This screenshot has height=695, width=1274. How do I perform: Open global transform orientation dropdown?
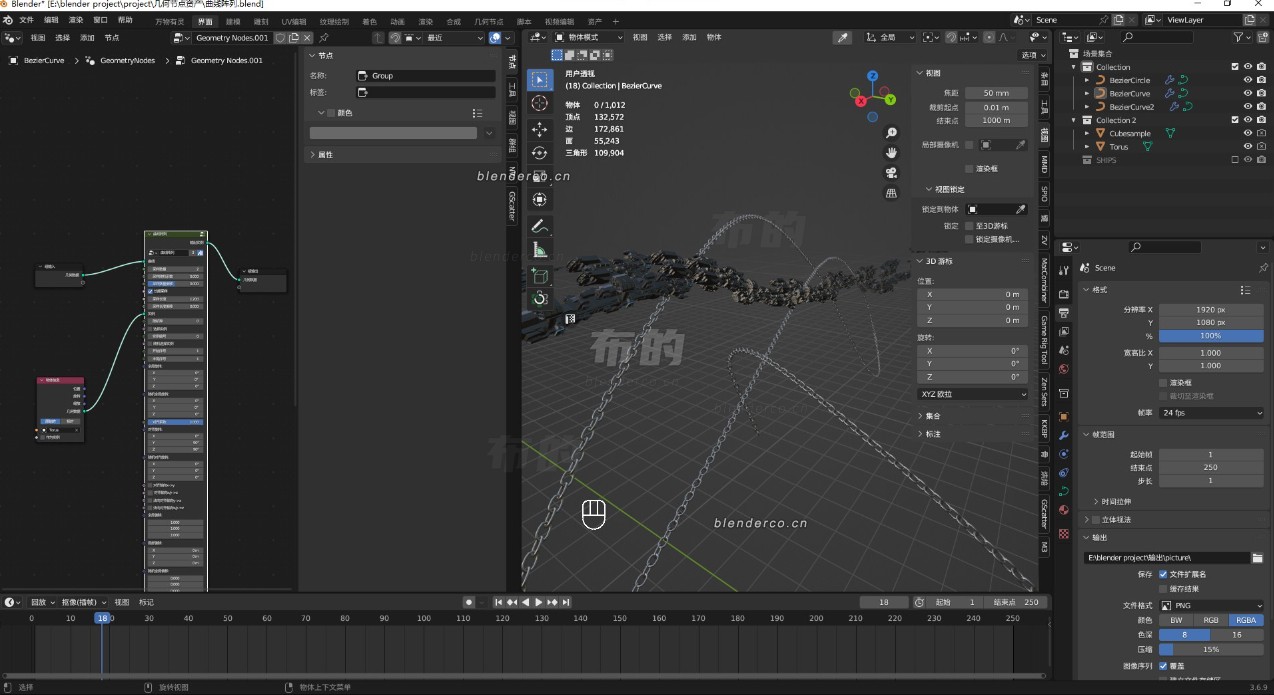pos(890,37)
